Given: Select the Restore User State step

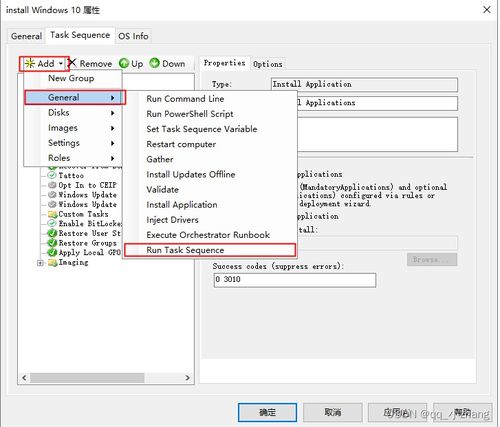Looking at the screenshot, I should tap(90, 233).
